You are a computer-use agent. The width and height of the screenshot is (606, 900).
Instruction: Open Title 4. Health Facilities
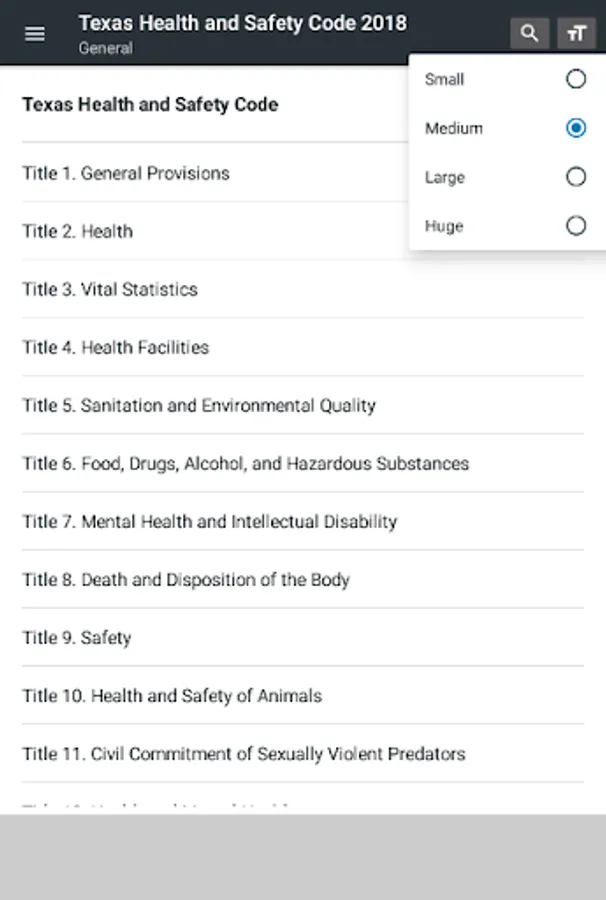(116, 347)
